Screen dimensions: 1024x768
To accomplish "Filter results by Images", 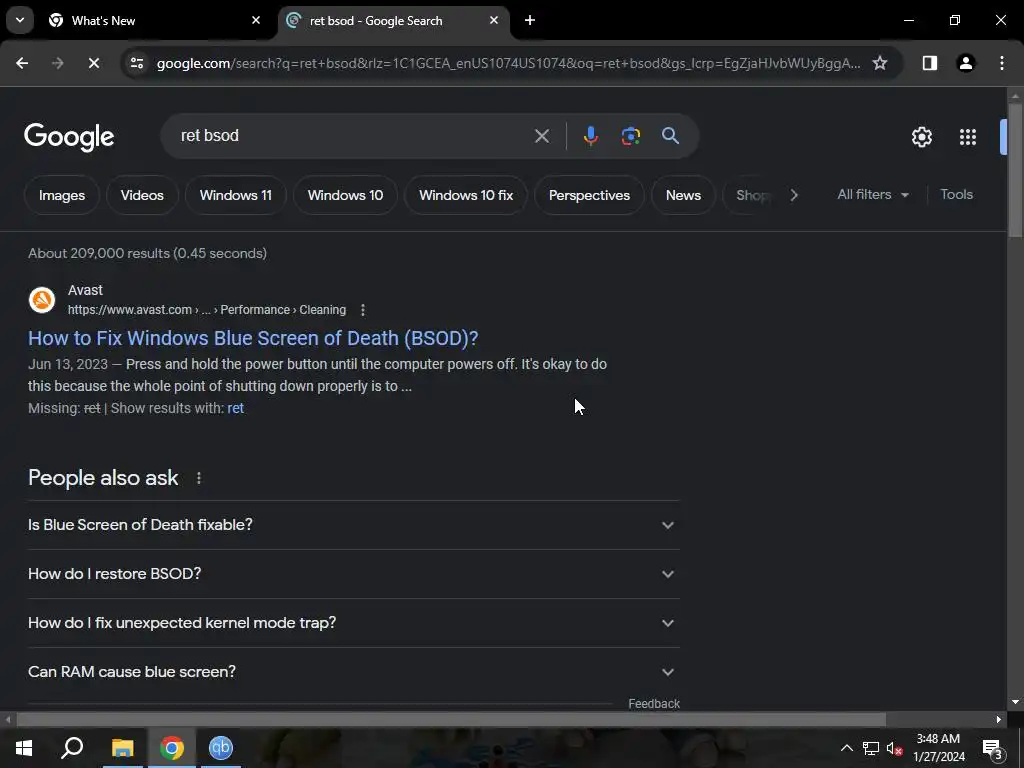I will tap(61, 195).
